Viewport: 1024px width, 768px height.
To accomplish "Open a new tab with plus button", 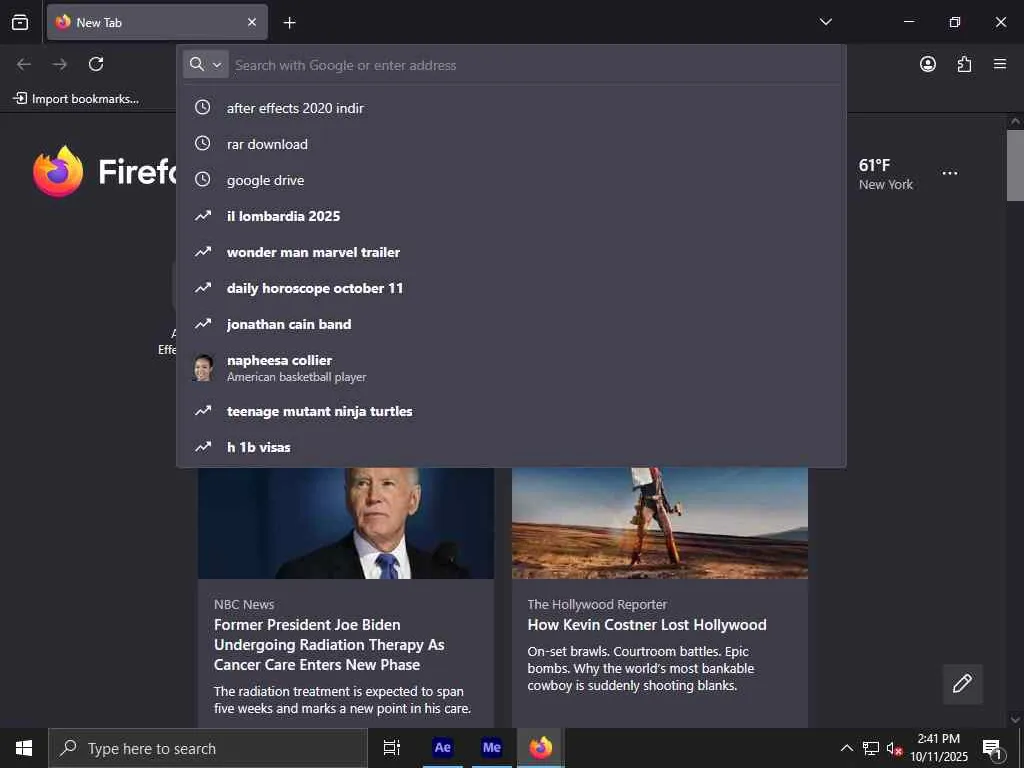I will click(x=289, y=23).
